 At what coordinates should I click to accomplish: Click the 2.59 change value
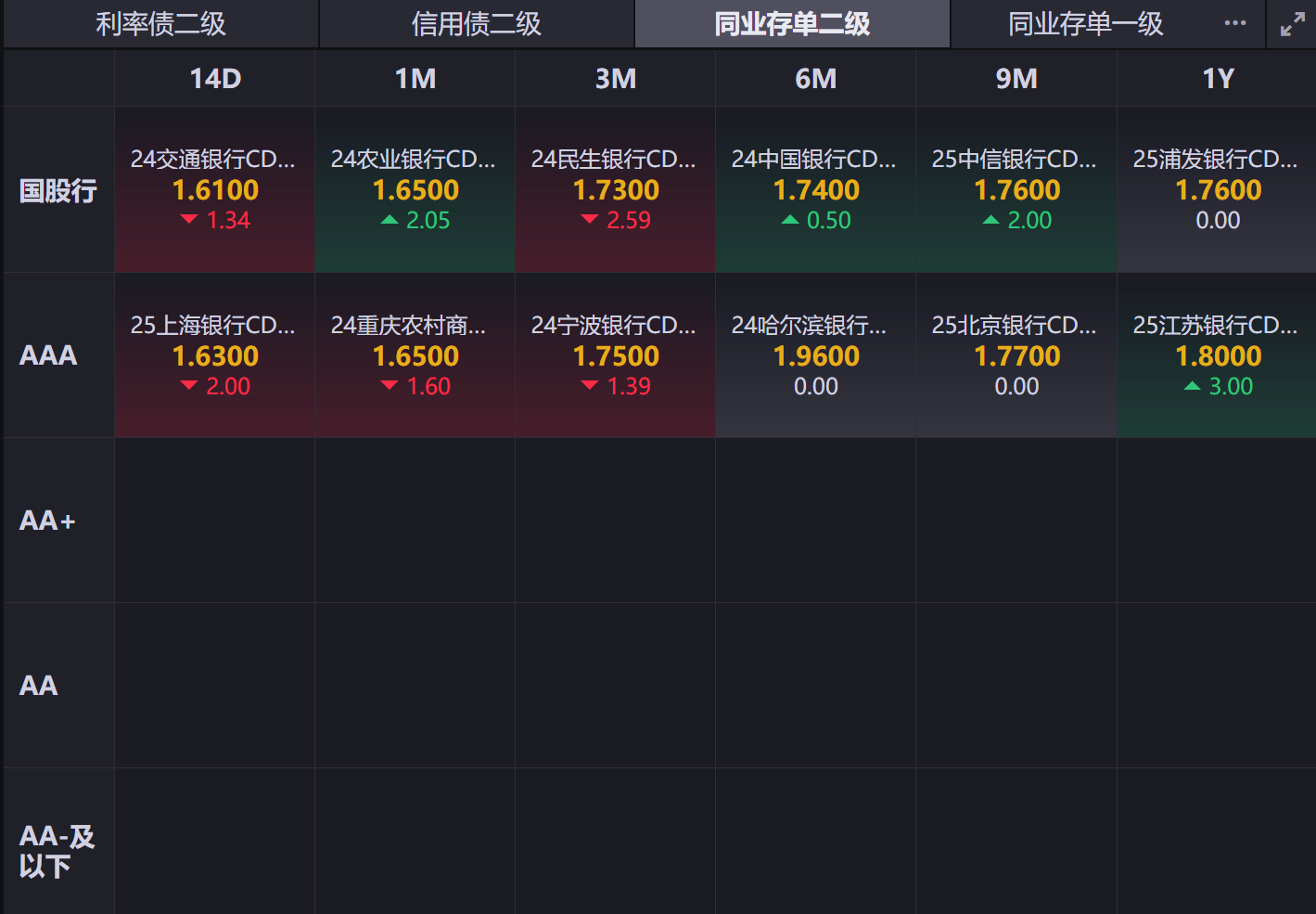(629, 221)
